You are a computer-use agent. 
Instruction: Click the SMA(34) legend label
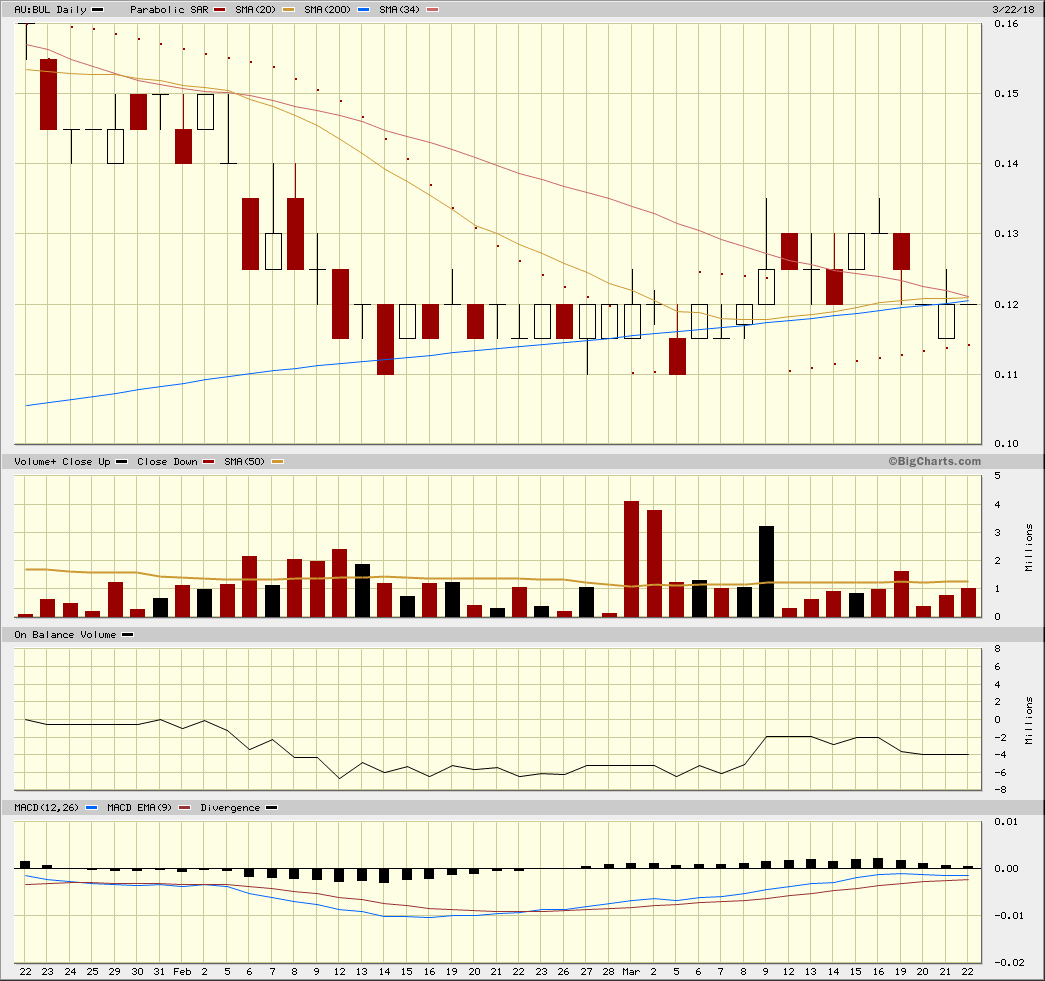[x=399, y=10]
